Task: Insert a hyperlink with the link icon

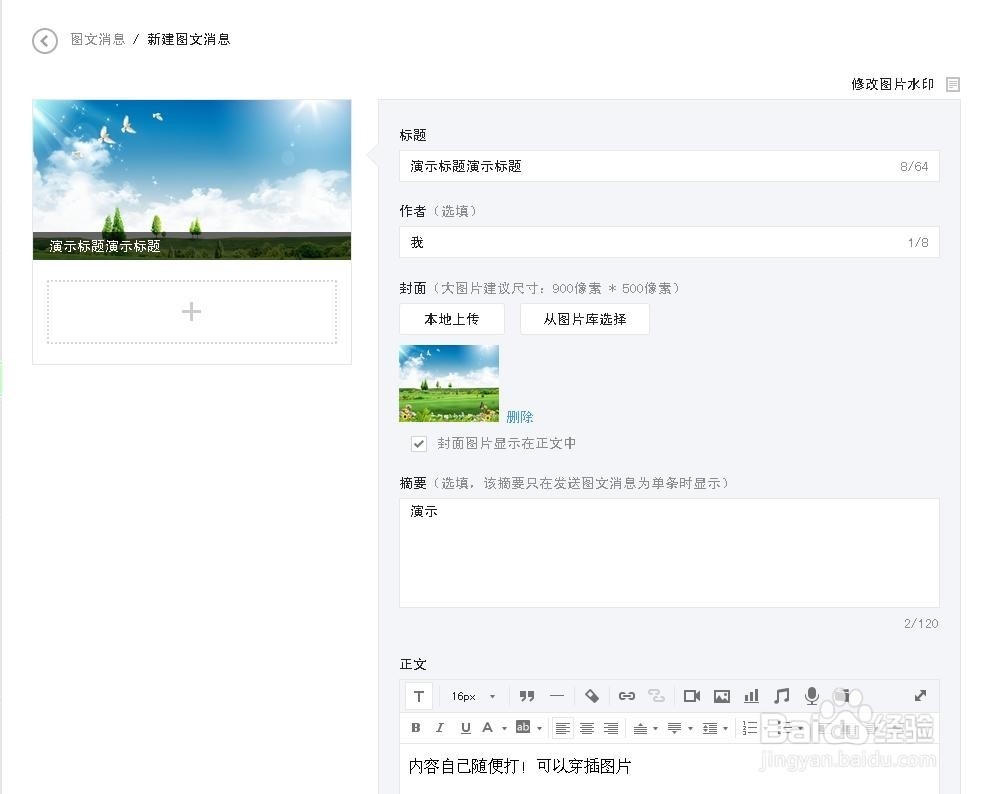Action: tap(626, 696)
